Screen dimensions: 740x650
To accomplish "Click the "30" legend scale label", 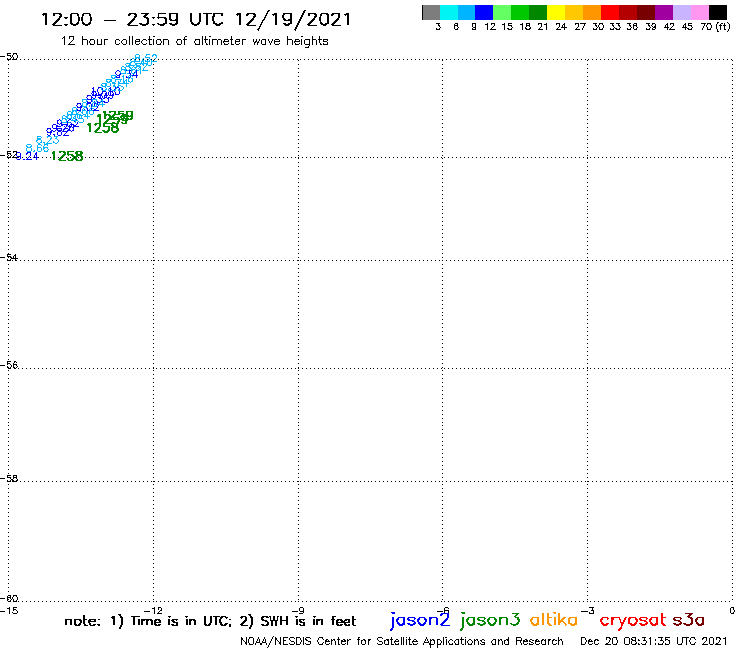I will 597,27.
